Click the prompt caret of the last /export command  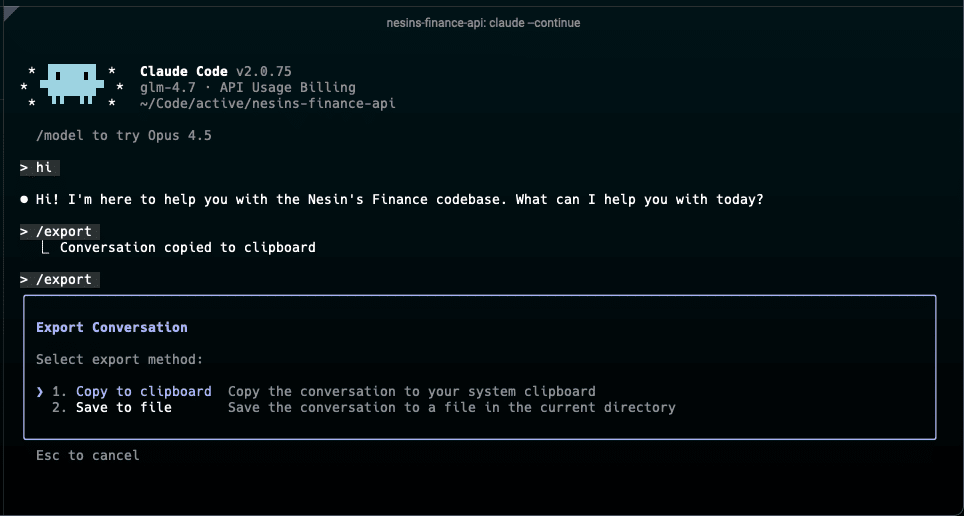coord(24,280)
